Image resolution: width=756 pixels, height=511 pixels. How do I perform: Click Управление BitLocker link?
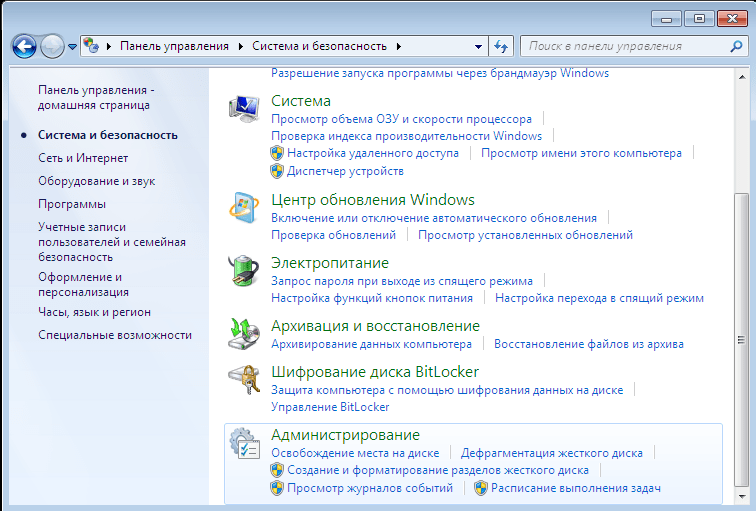pos(330,407)
